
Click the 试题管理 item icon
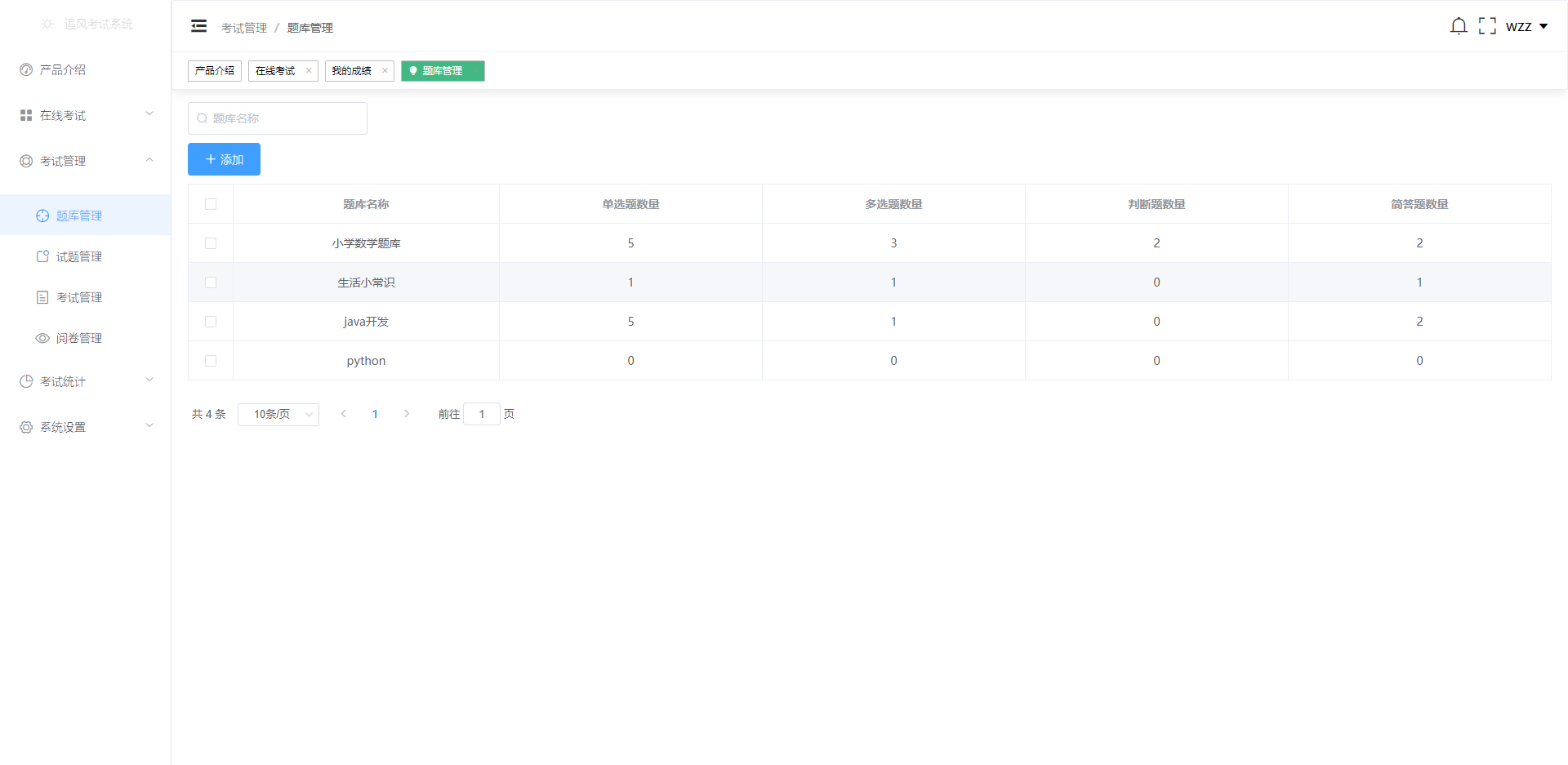pos(42,256)
